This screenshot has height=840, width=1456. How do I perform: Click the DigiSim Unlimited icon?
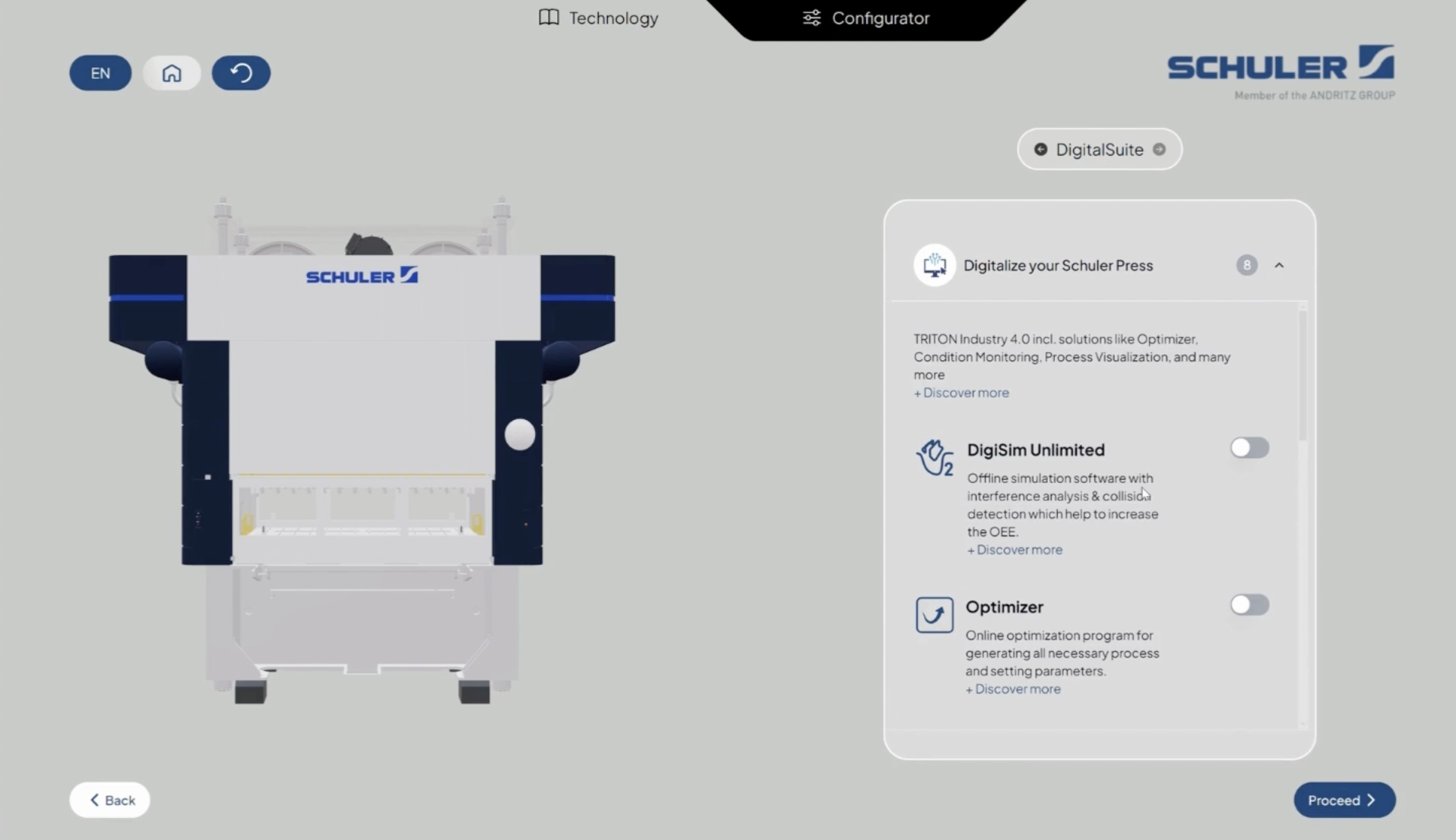pyautogui.click(x=935, y=458)
